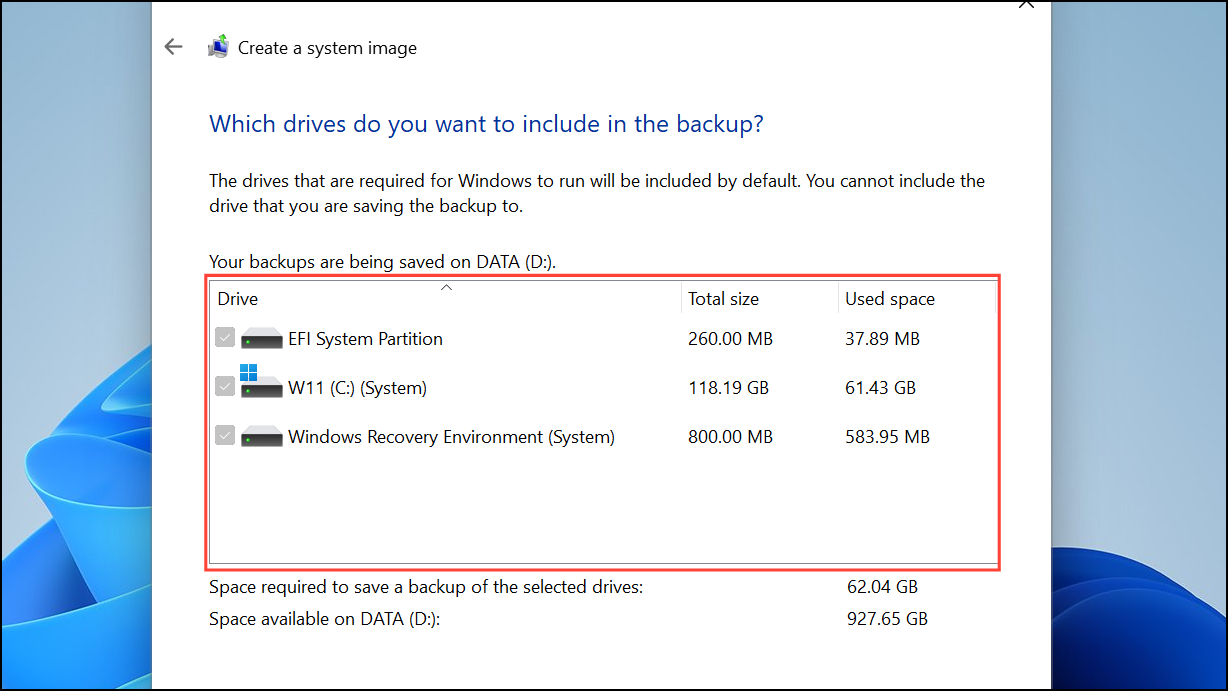Select the Windows Recovery Environment (System) name
Viewport: 1228px width, 691px height.
(x=451, y=437)
